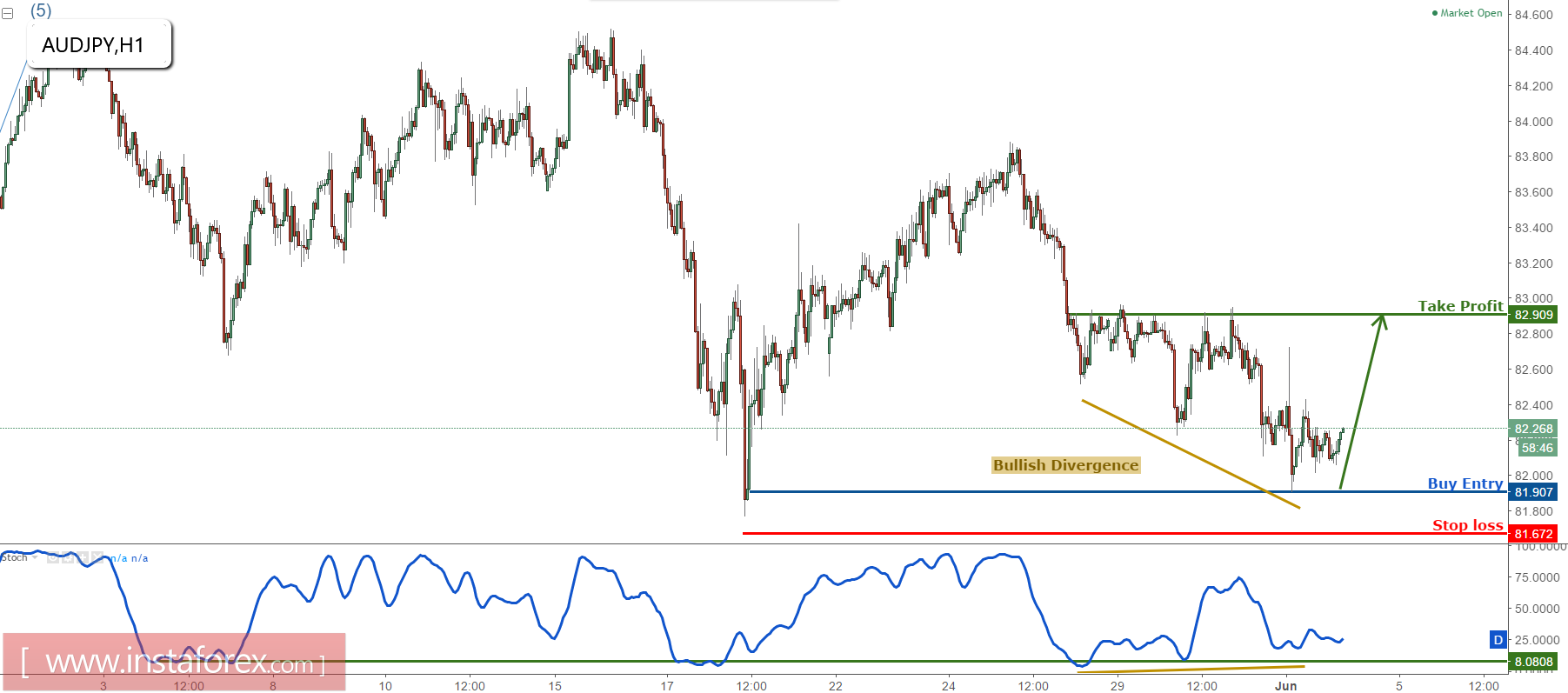
Task: Toggle the Stoch indicator visibility eye icon
Action: (x=53, y=557)
